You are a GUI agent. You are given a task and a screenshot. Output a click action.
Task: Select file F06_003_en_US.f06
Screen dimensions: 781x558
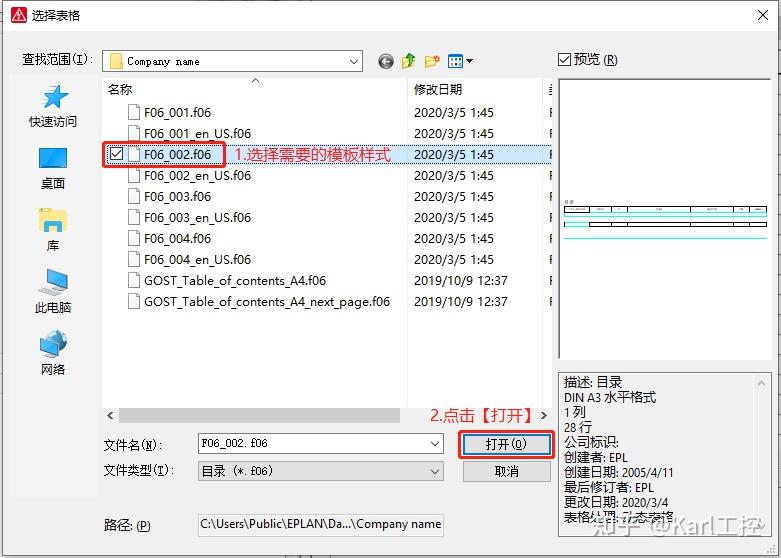pyautogui.click(x=197, y=217)
